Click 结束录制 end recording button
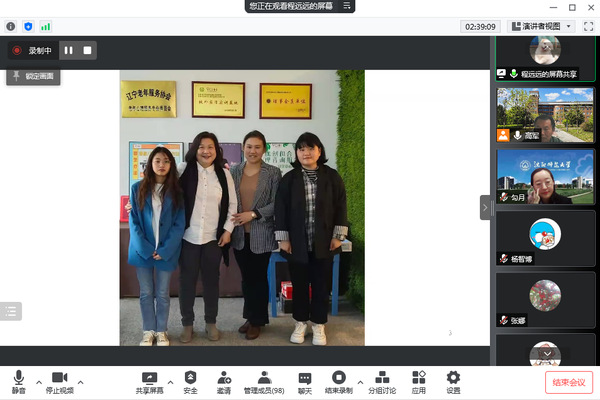 [339, 382]
